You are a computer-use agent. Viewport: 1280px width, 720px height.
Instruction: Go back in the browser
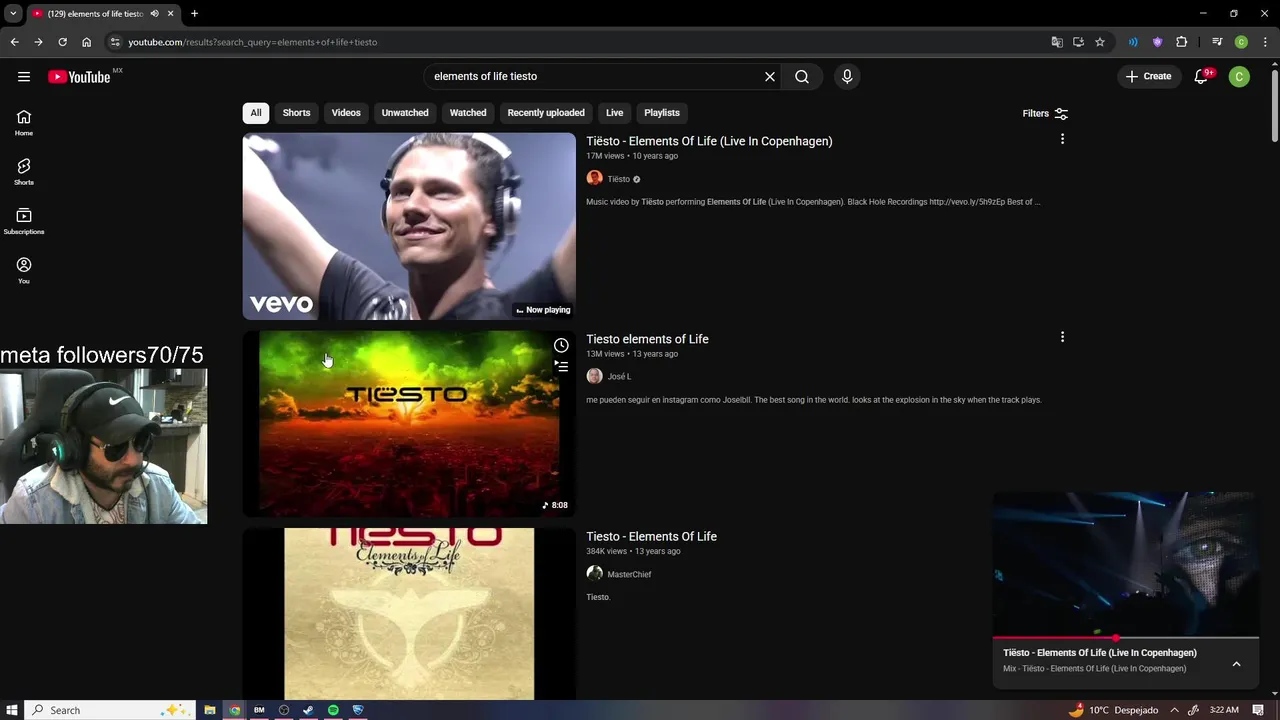[x=14, y=42]
